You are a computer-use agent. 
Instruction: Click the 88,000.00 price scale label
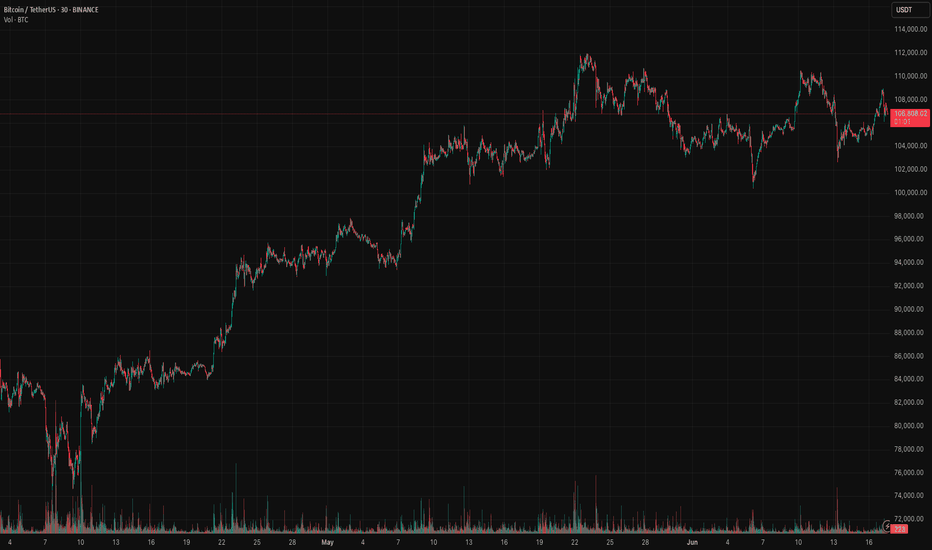pos(910,332)
